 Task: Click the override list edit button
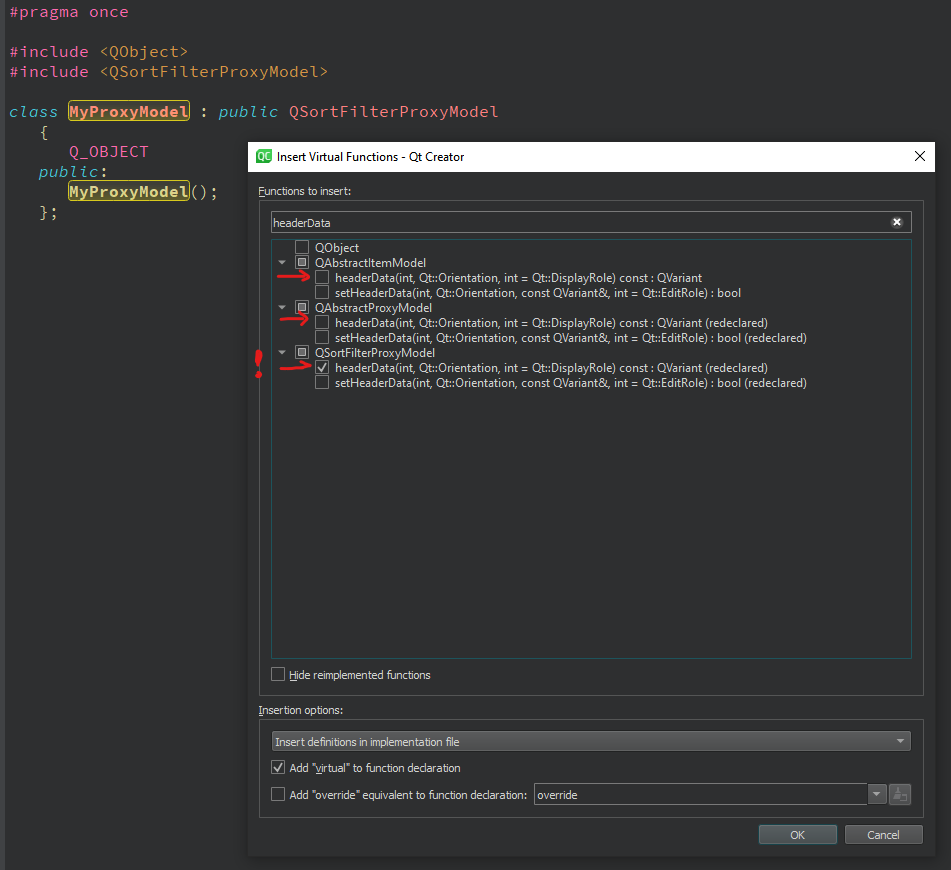pos(899,794)
